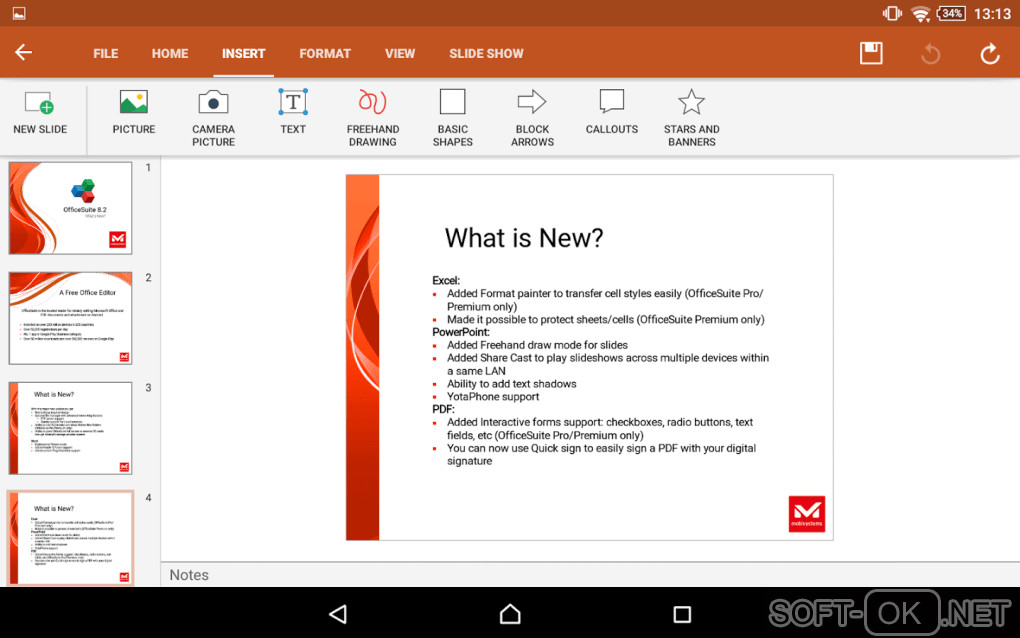
Task: Click 'YotaPhone support' bullet
Action: coord(492,397)
